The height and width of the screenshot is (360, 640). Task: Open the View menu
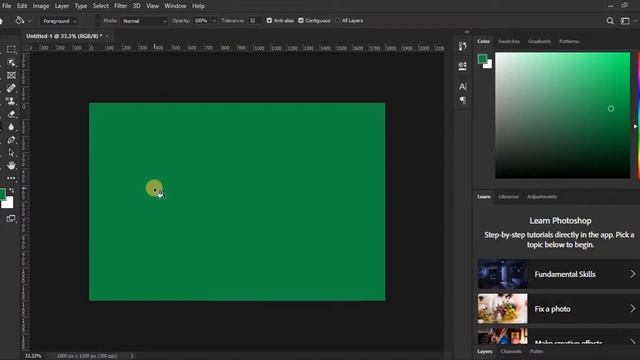(x=152, y=6)
